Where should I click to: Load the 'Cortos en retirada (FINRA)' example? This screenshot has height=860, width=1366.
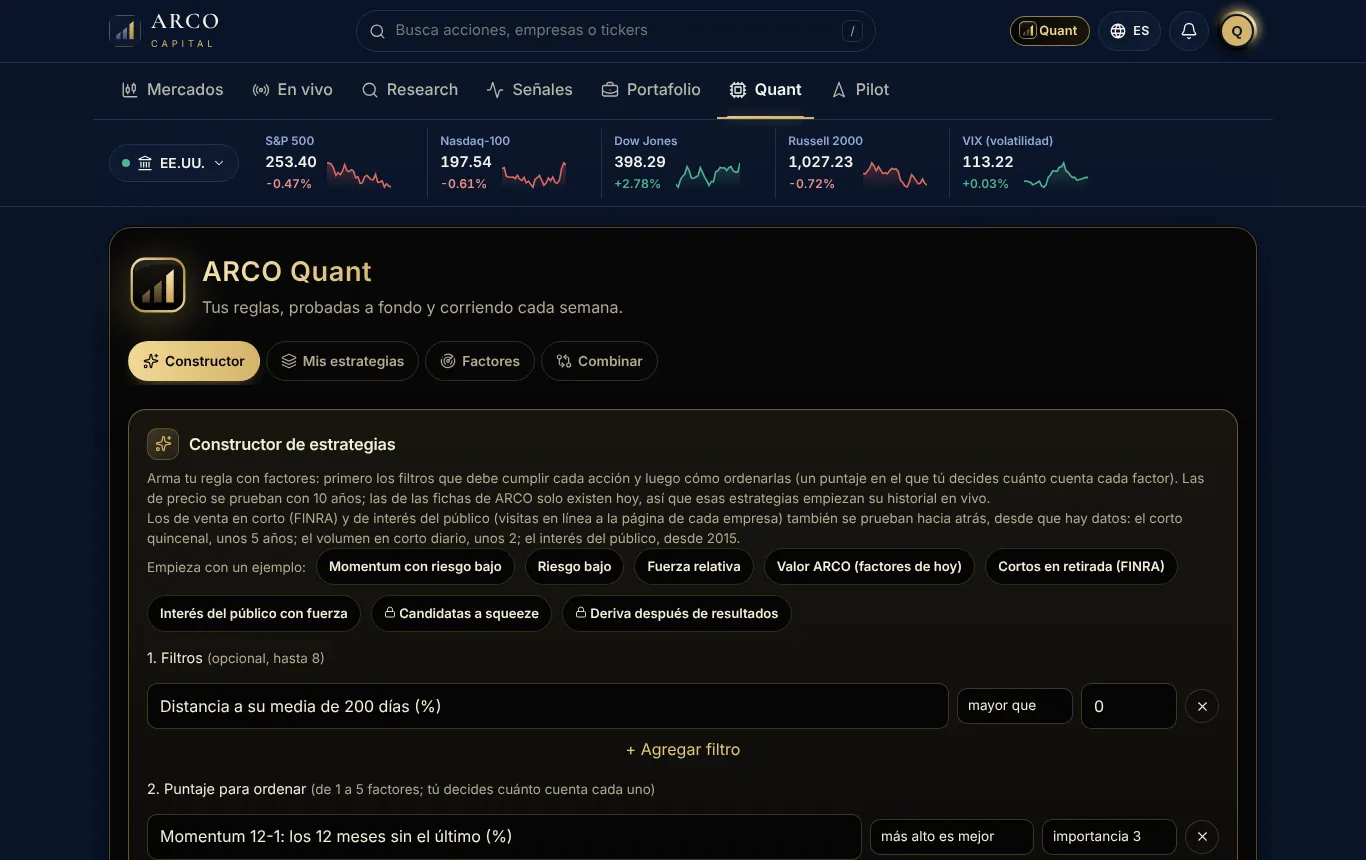pyautogui.click(x=1081, y=566)
